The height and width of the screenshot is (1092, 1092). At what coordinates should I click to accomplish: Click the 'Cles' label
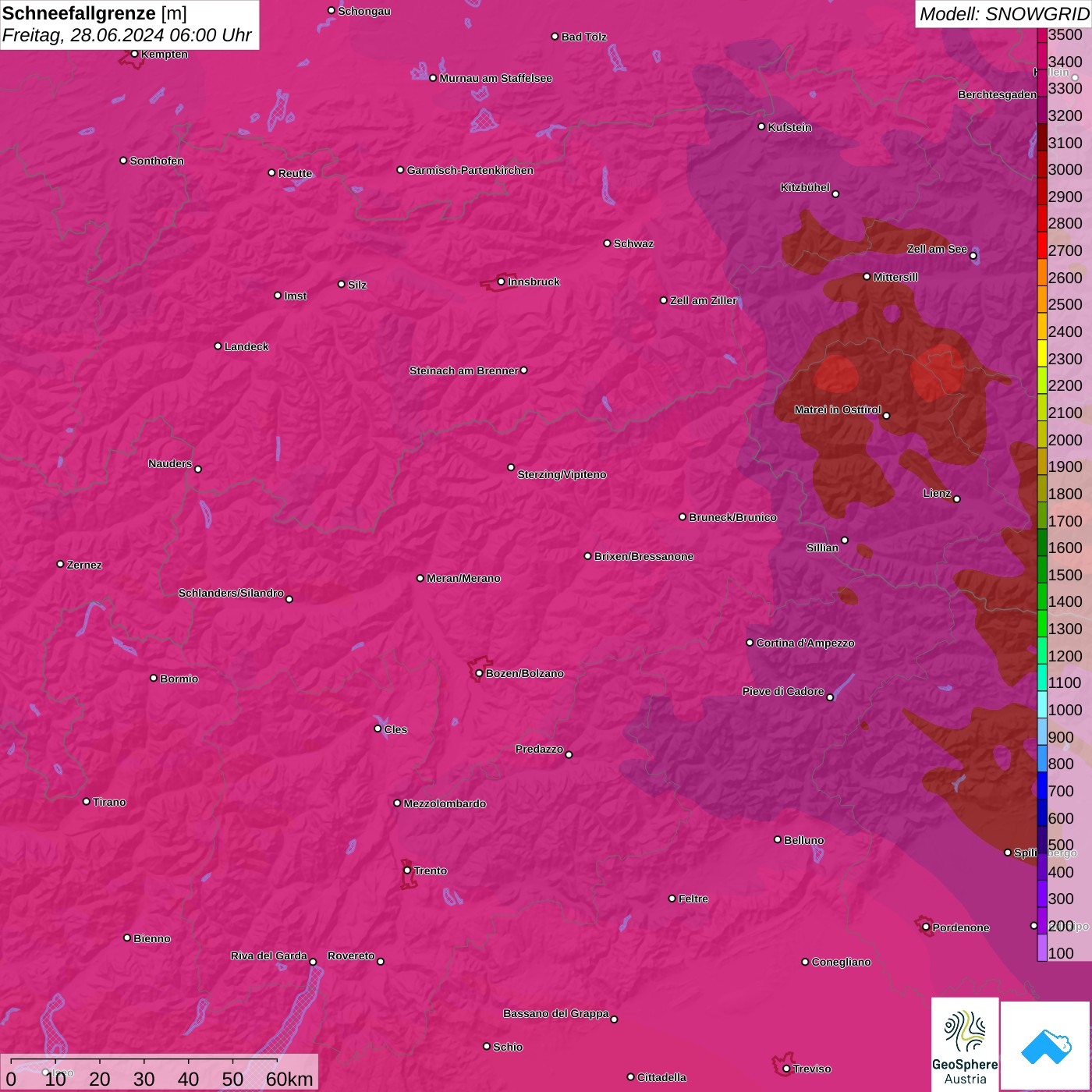pos(395,729)
